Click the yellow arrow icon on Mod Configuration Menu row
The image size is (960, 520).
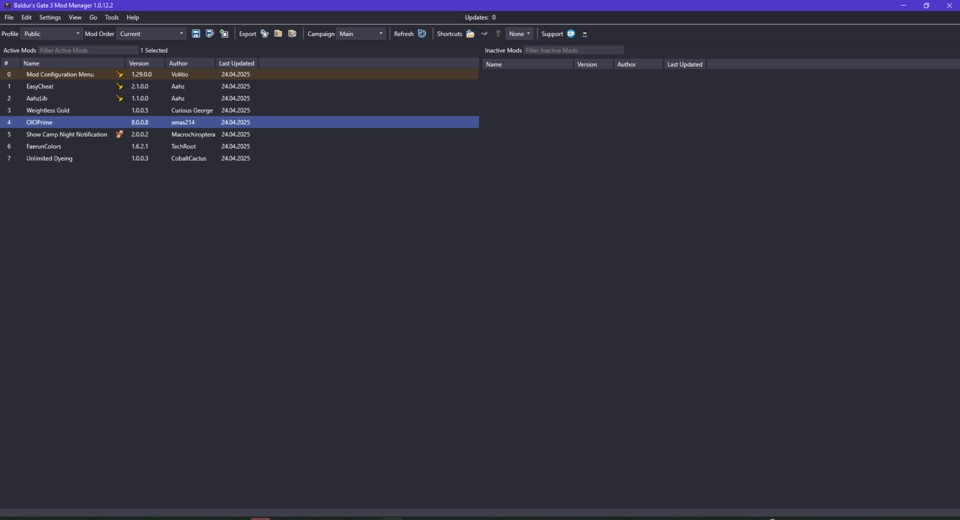(119, 74)
